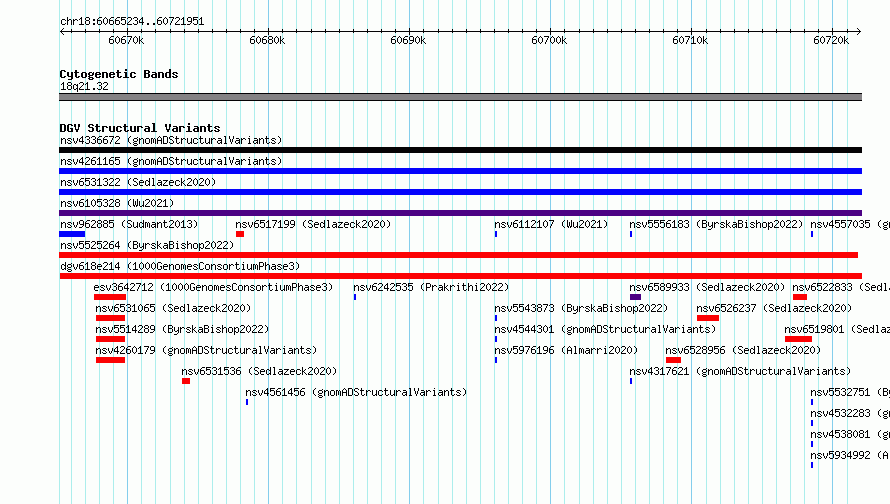Image resolution: width=890 pixels, height=504 pixels.
Task: Open nsv6531065 (Sedlazeck2020) label
Action: coord(173,308)
